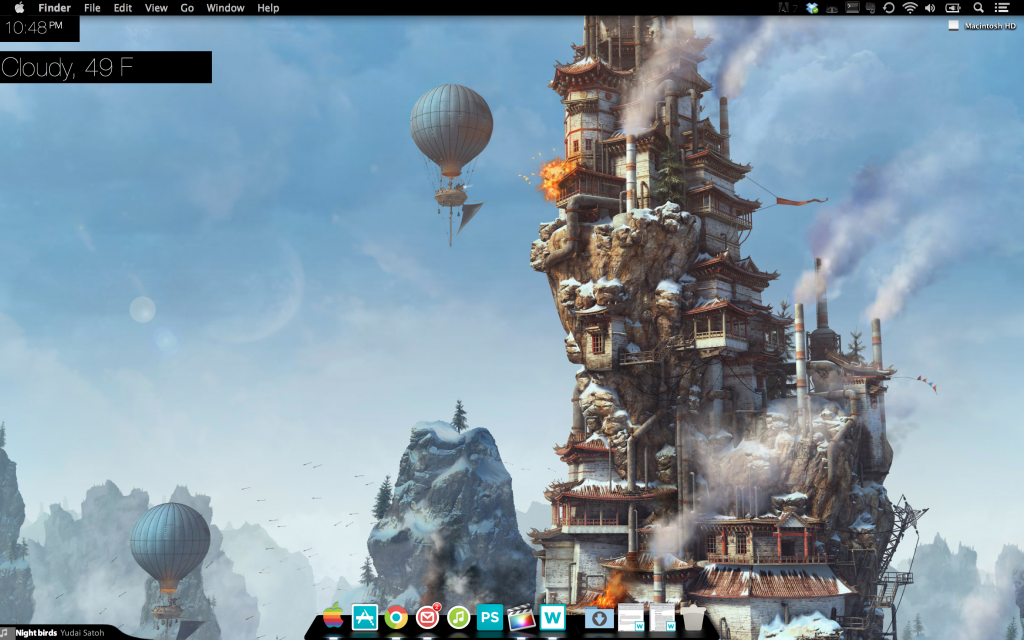Viewport: 1024px width, 640px height.
Task: Open the battery status icon
Action: pos(953,8)
